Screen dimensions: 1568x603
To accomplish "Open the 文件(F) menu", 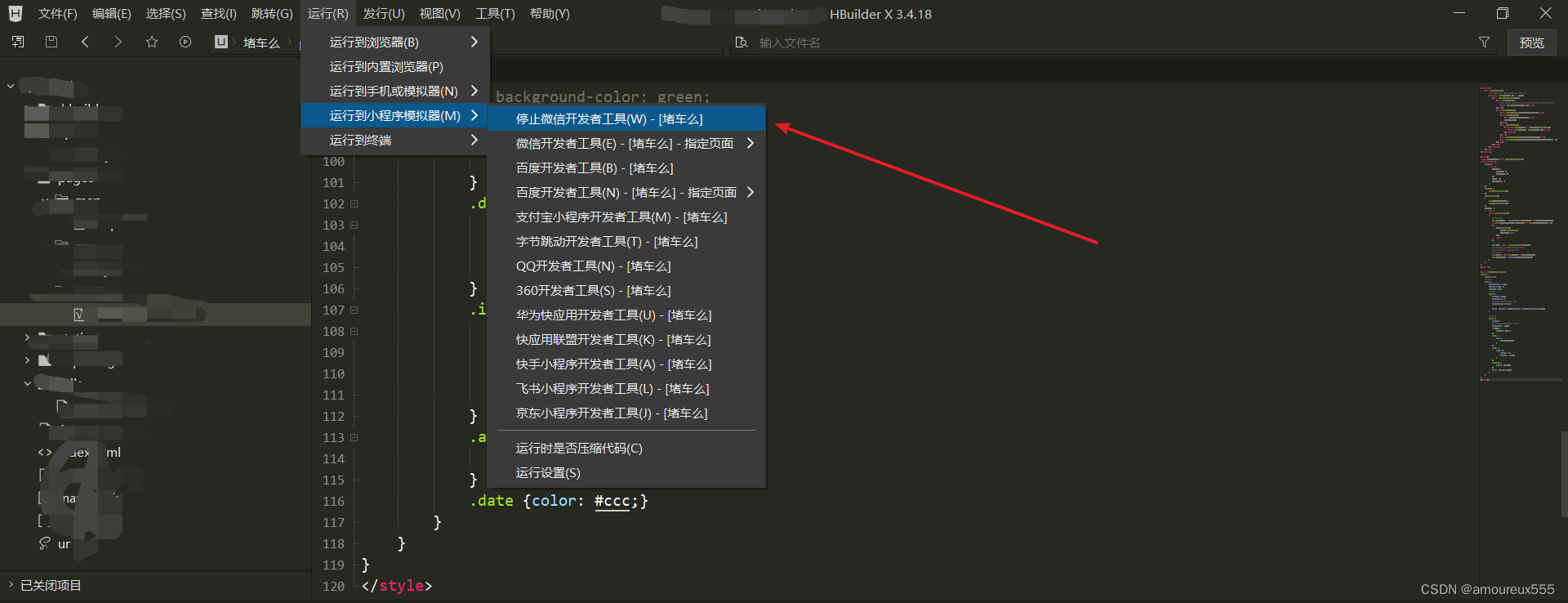I will click(x=58, y=14).
